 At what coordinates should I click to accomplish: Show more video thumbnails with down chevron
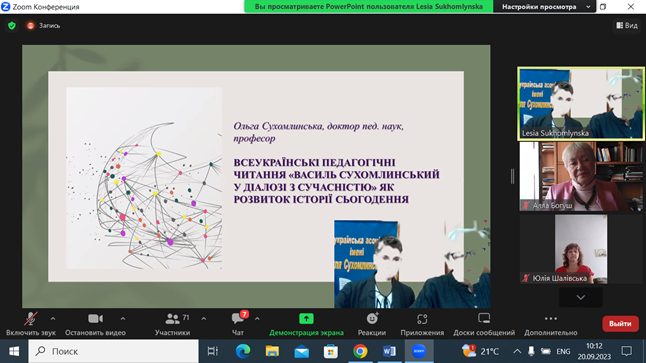580,297
